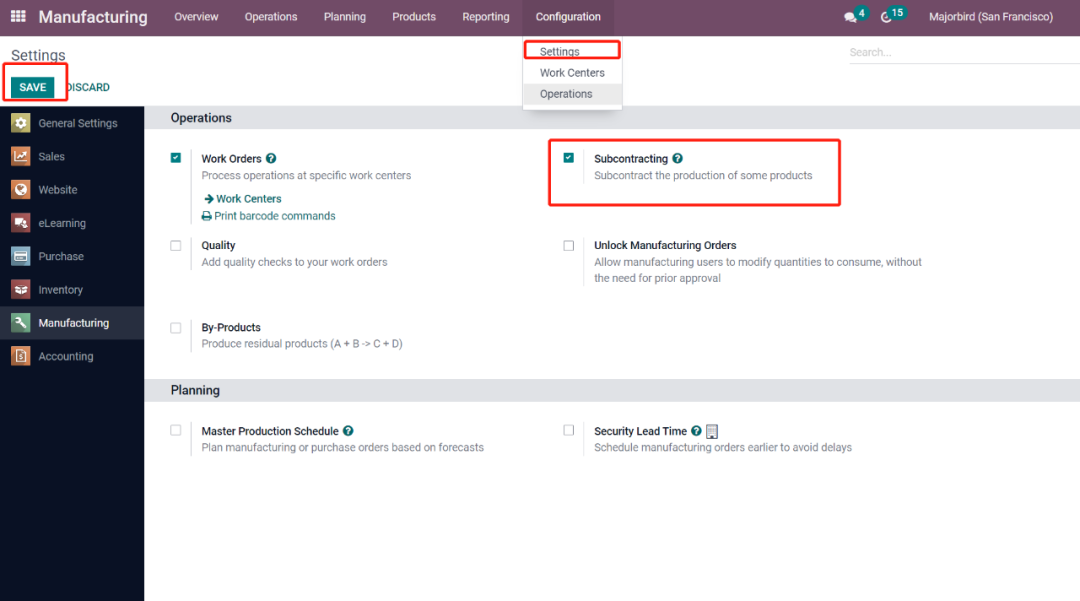Click inside the settings Search field

960,52
